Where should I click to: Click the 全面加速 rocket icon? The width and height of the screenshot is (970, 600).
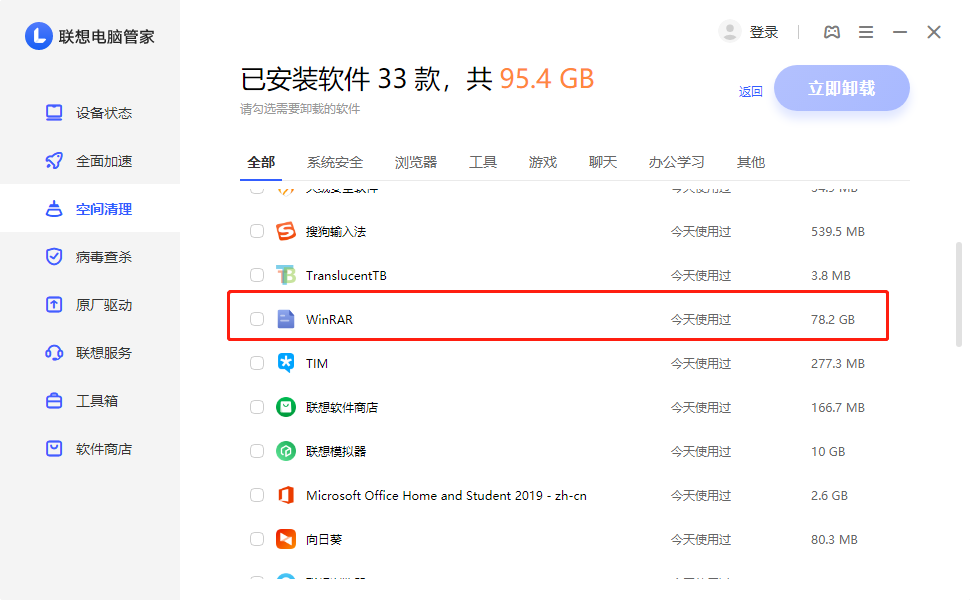tap(54, 161)
